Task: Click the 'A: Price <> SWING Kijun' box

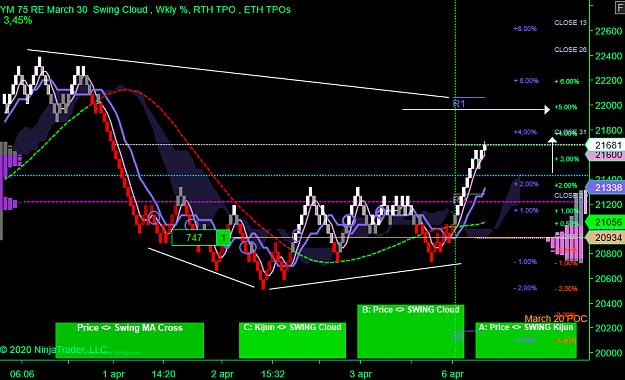Action: [x=526, y=340]
